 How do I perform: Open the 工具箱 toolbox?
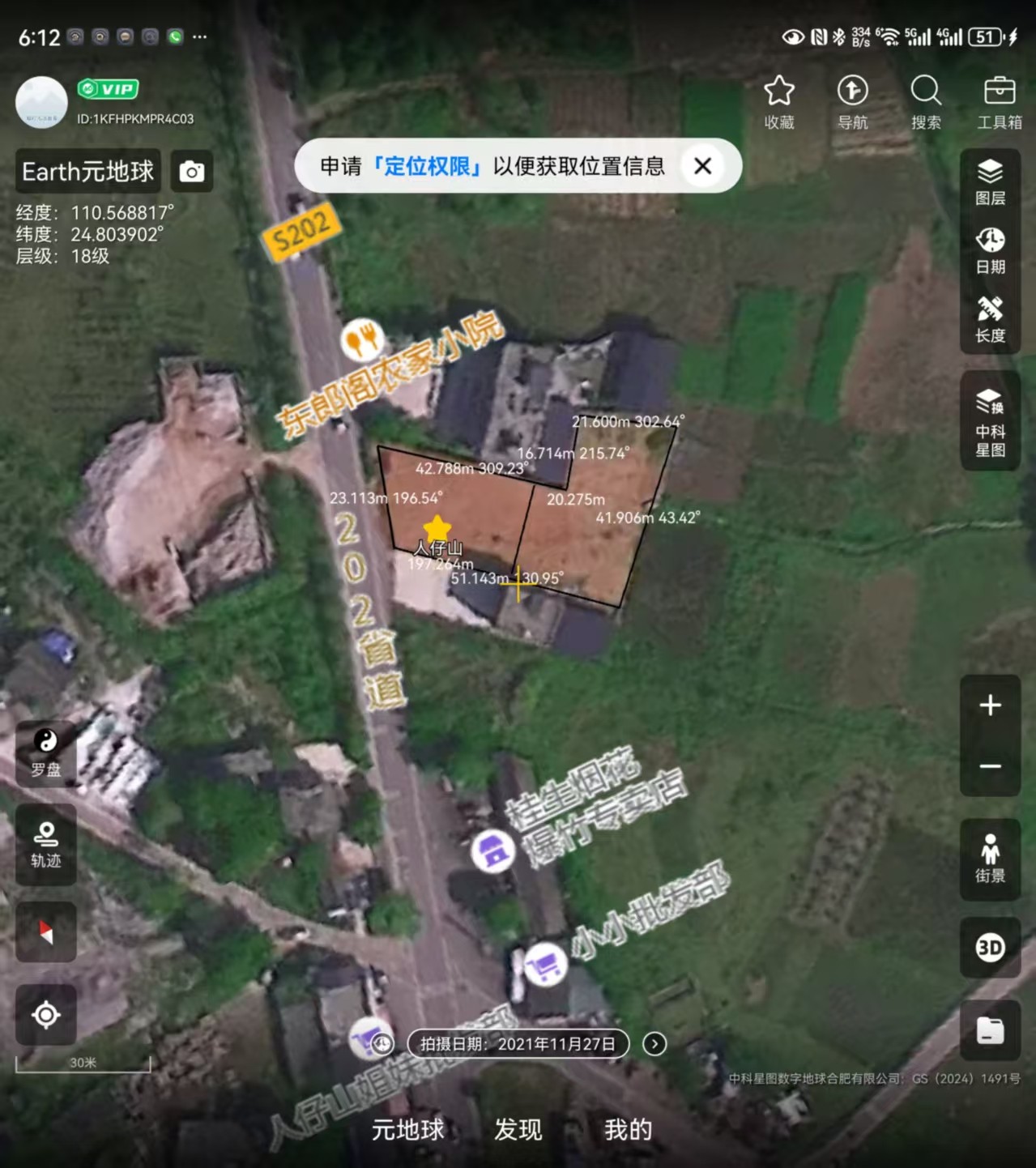(x=999, y=101)
